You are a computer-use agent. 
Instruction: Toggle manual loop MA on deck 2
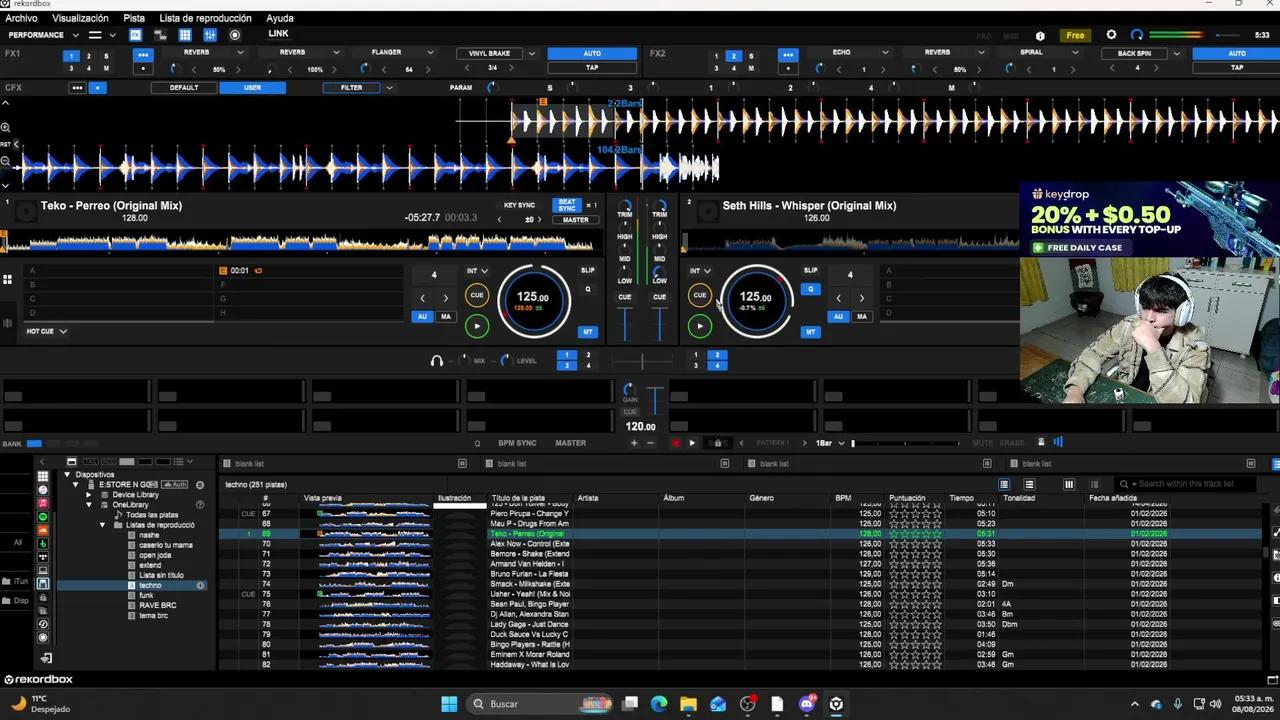(861, 317)
